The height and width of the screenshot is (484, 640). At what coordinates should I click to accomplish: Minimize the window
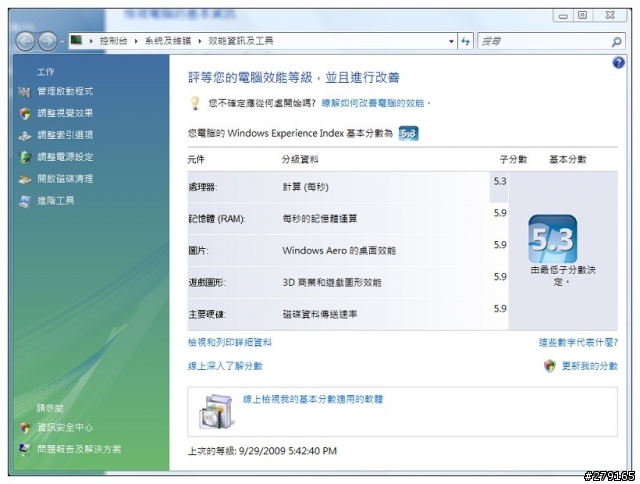point(563,16)
